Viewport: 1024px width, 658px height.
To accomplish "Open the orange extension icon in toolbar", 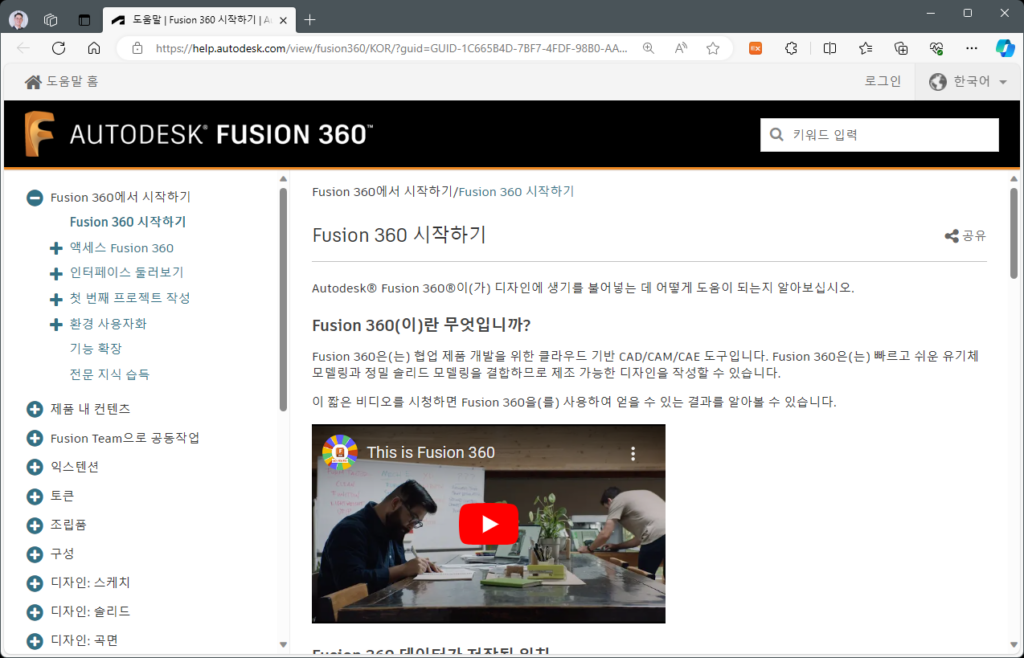I will point(756,48).
